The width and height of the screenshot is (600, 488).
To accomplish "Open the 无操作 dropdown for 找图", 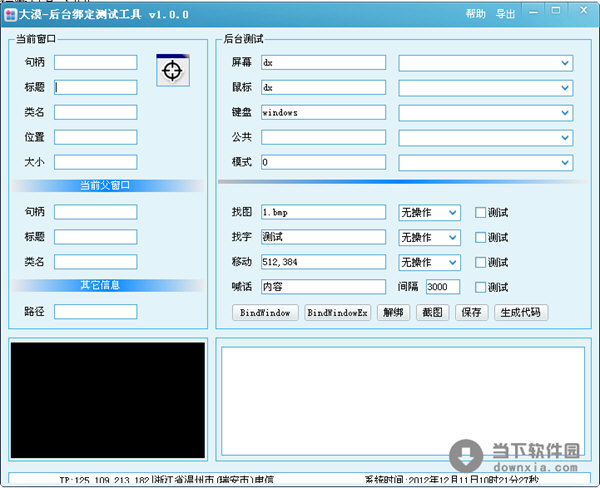I will [429, 213].
